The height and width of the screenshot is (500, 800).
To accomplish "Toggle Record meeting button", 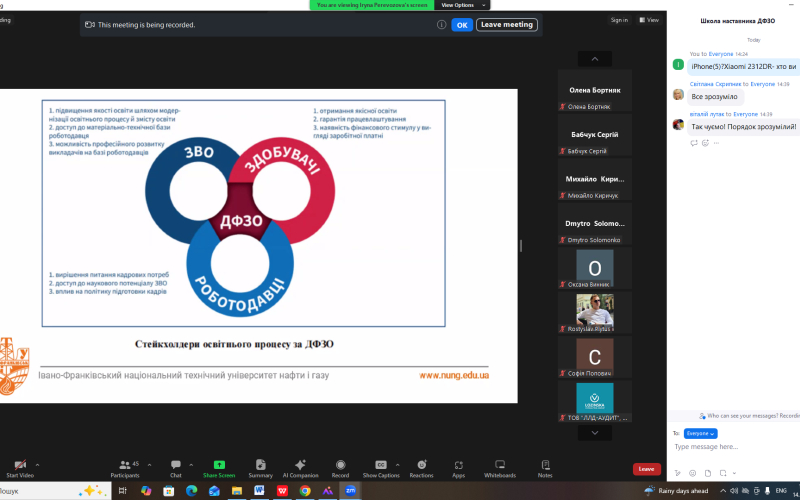I will [340, 468].
